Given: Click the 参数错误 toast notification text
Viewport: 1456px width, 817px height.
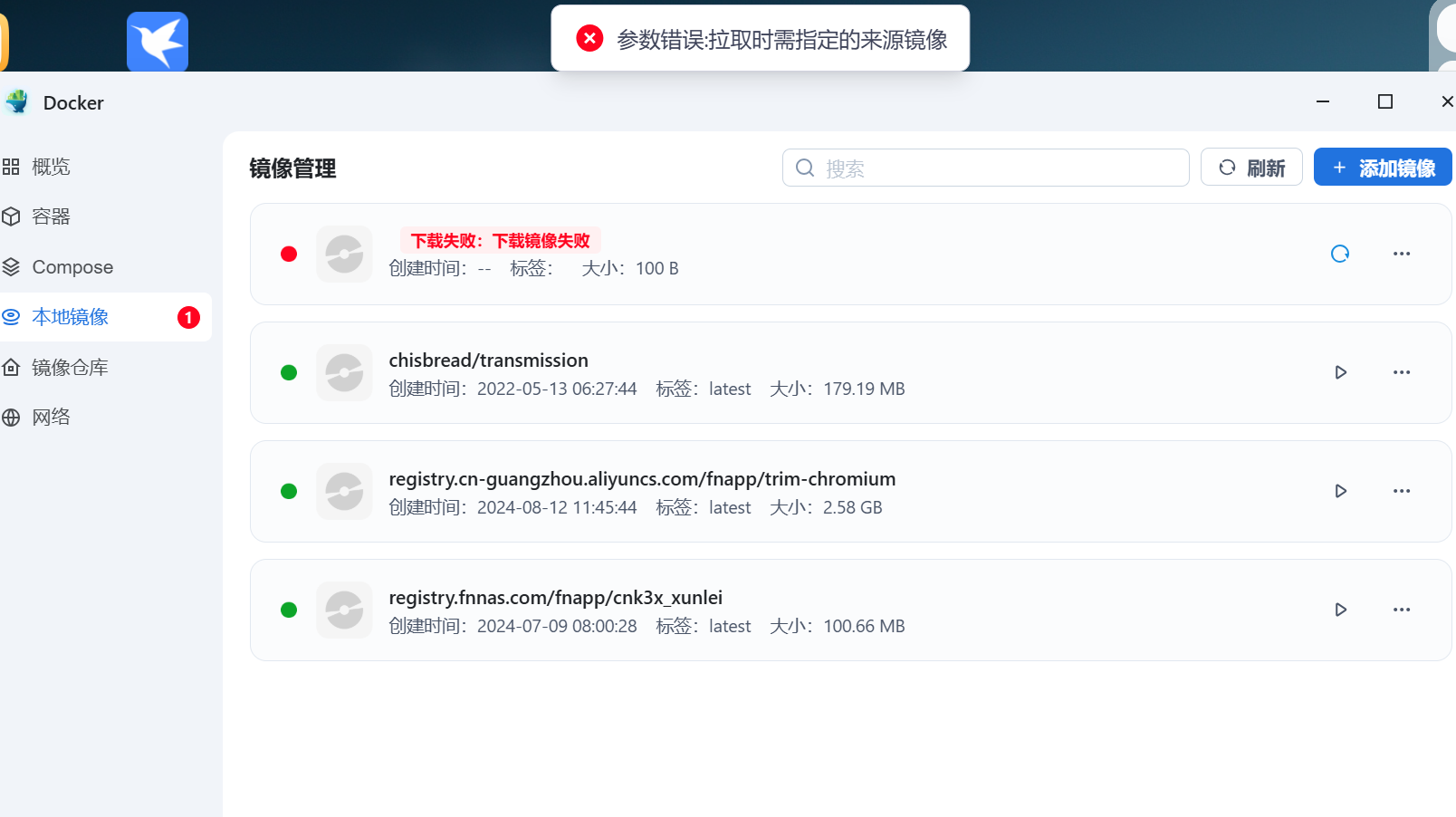Looking at the screenshot, I should click(x=782, y=39).
